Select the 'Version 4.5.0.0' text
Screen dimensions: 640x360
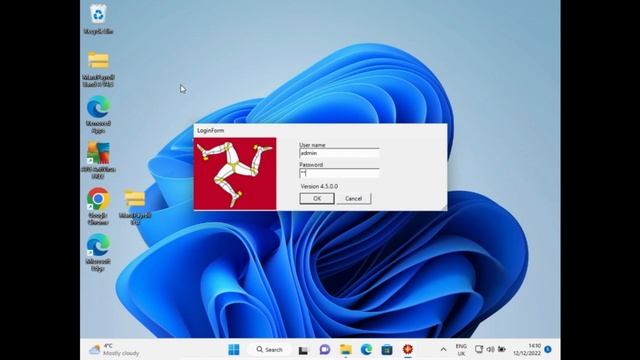pyautogui.click(x=319, y=186)
